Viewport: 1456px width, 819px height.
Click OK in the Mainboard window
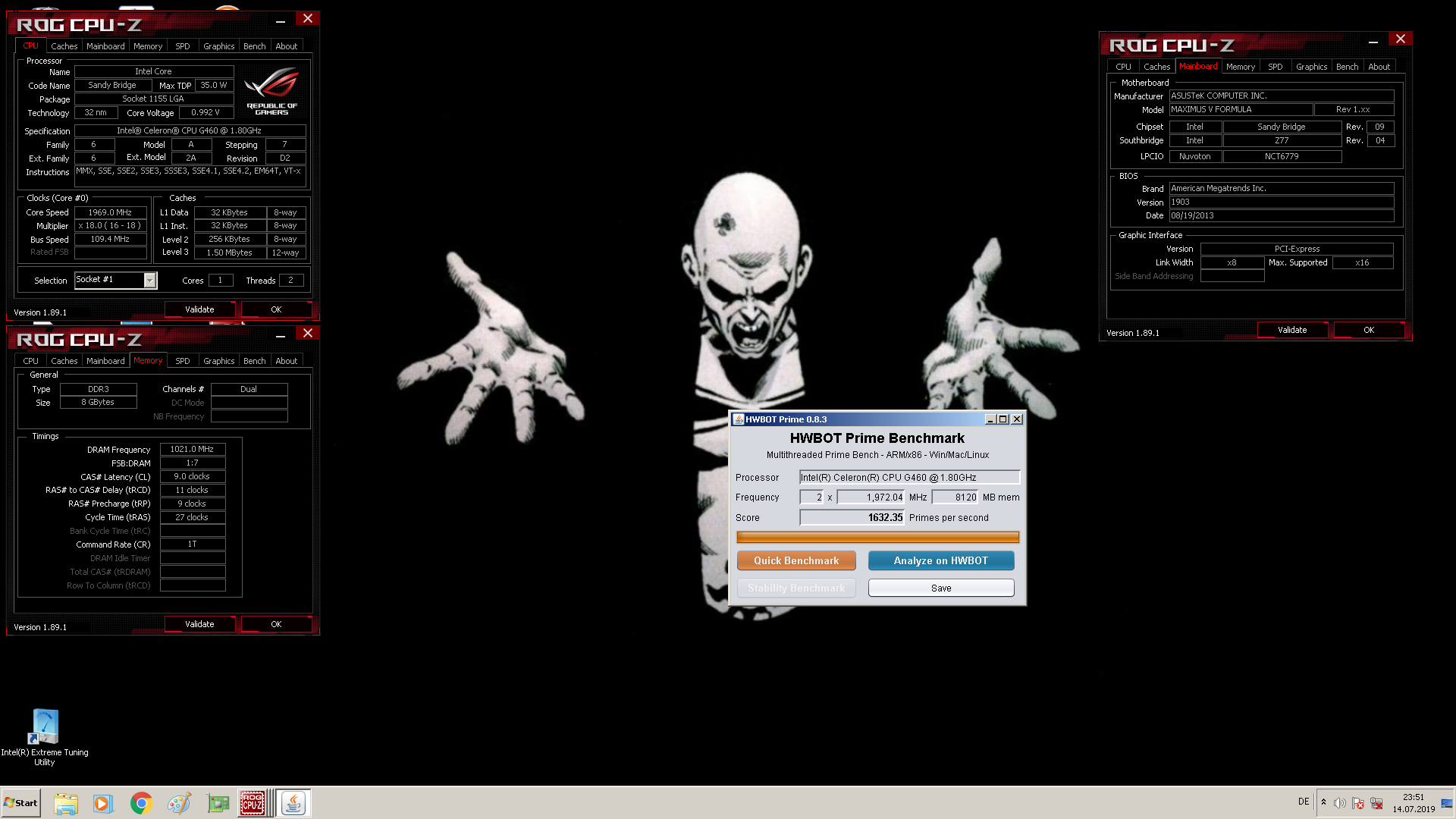click(x=1369, y=330)
